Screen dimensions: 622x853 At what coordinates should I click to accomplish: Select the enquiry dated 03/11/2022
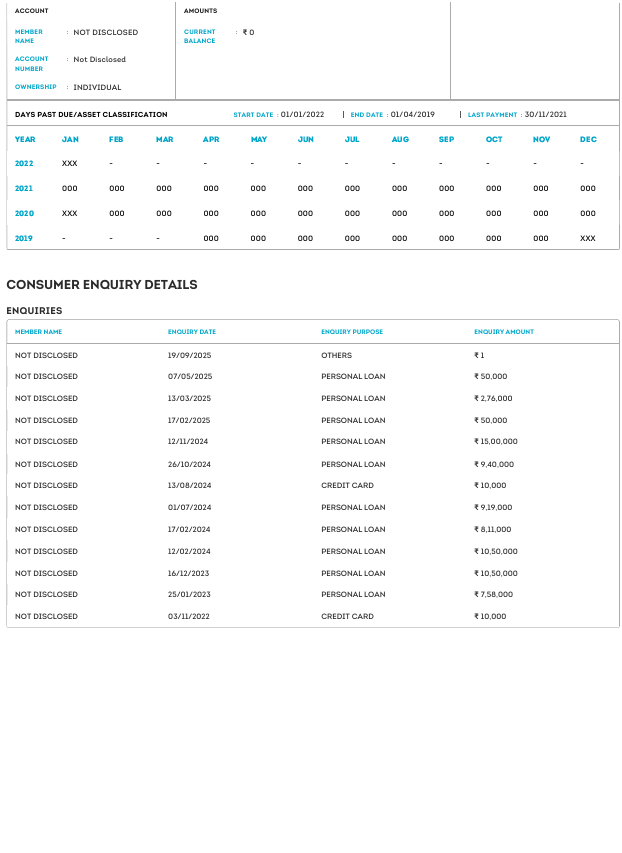pyautogui.click(x=190, y=617)
